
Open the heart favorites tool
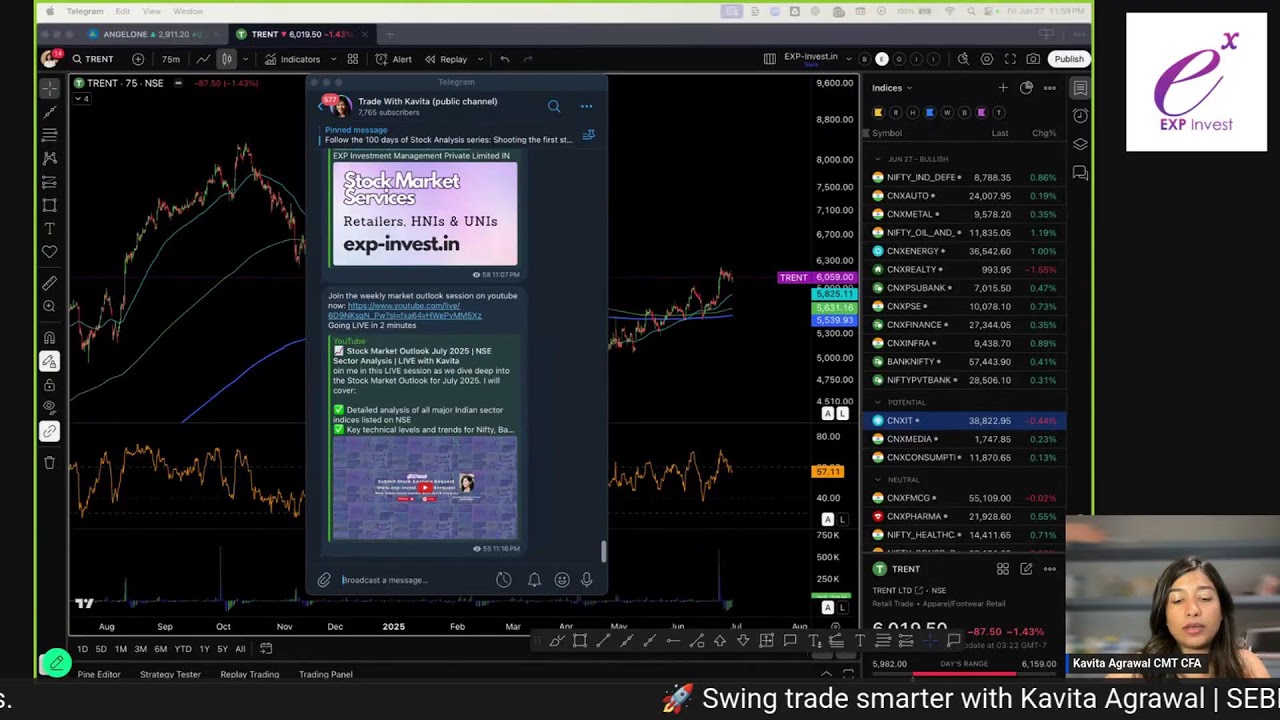click(49, 252)
